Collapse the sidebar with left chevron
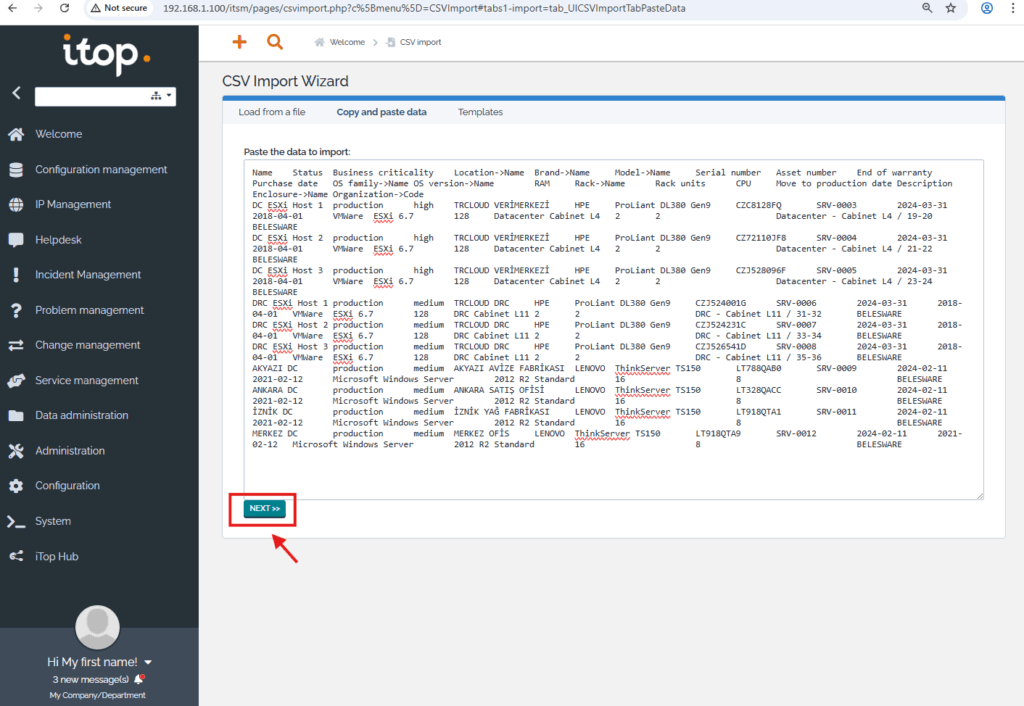The width and height of the screenshot is (1024, 706). [x=16, y=93]
